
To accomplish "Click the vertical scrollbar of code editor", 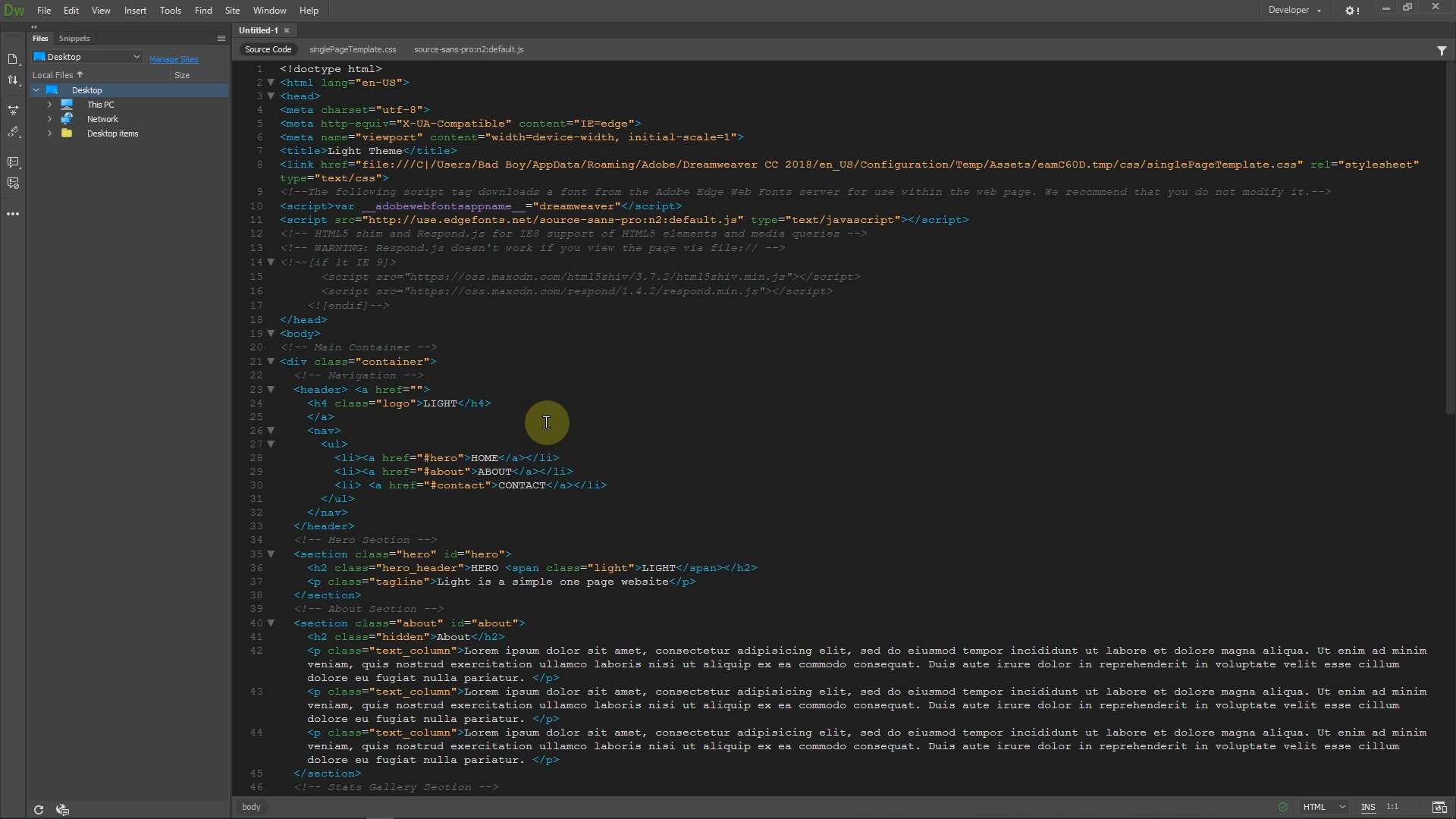I will [1449, 227].
